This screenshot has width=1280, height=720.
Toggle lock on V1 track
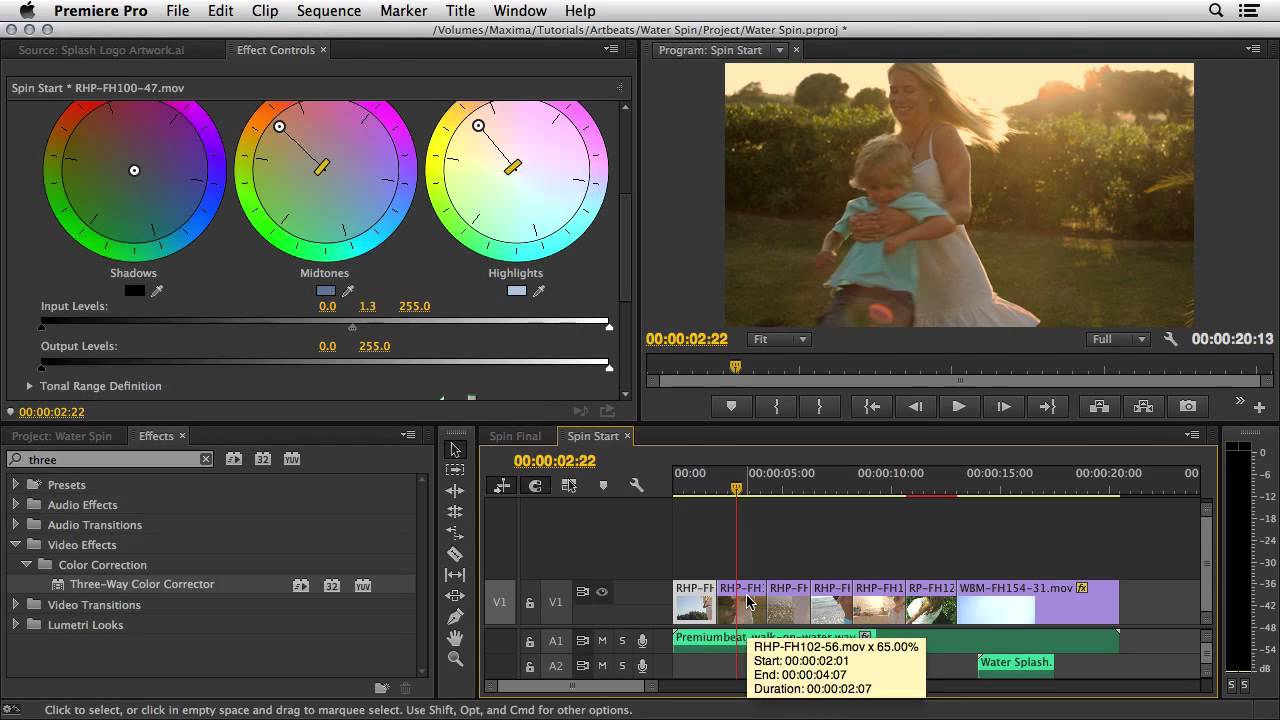tap(530, 603)
